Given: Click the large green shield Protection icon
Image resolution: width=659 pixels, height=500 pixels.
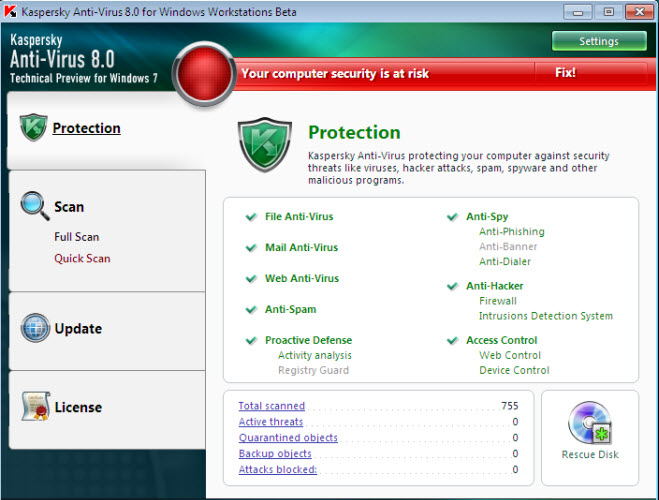Looking at the screenshot, I should point(265,145).
